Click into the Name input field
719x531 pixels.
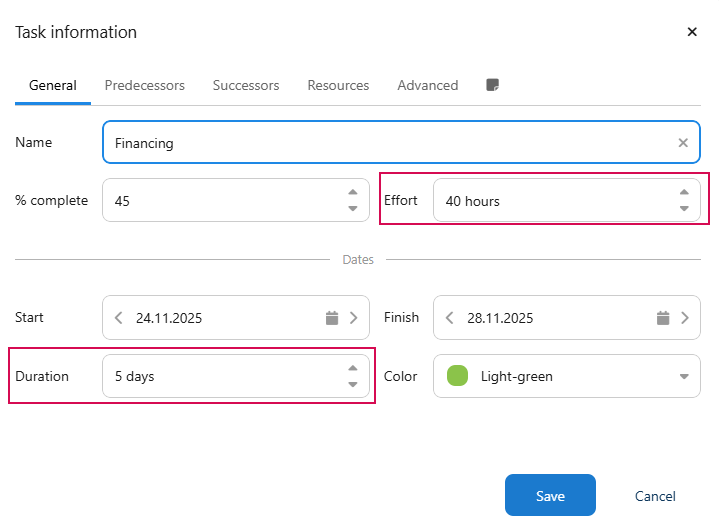(390, 143)
